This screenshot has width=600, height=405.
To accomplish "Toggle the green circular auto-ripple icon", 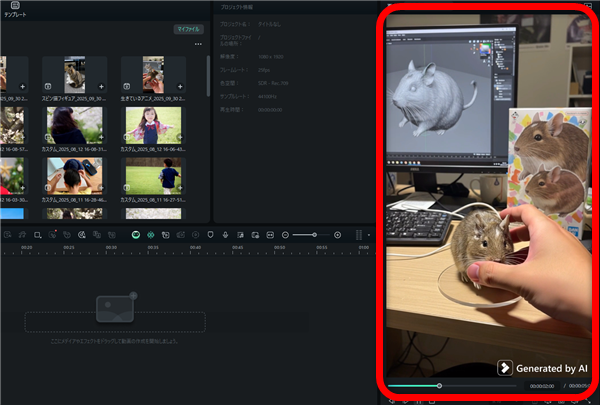I will (136, 234).
